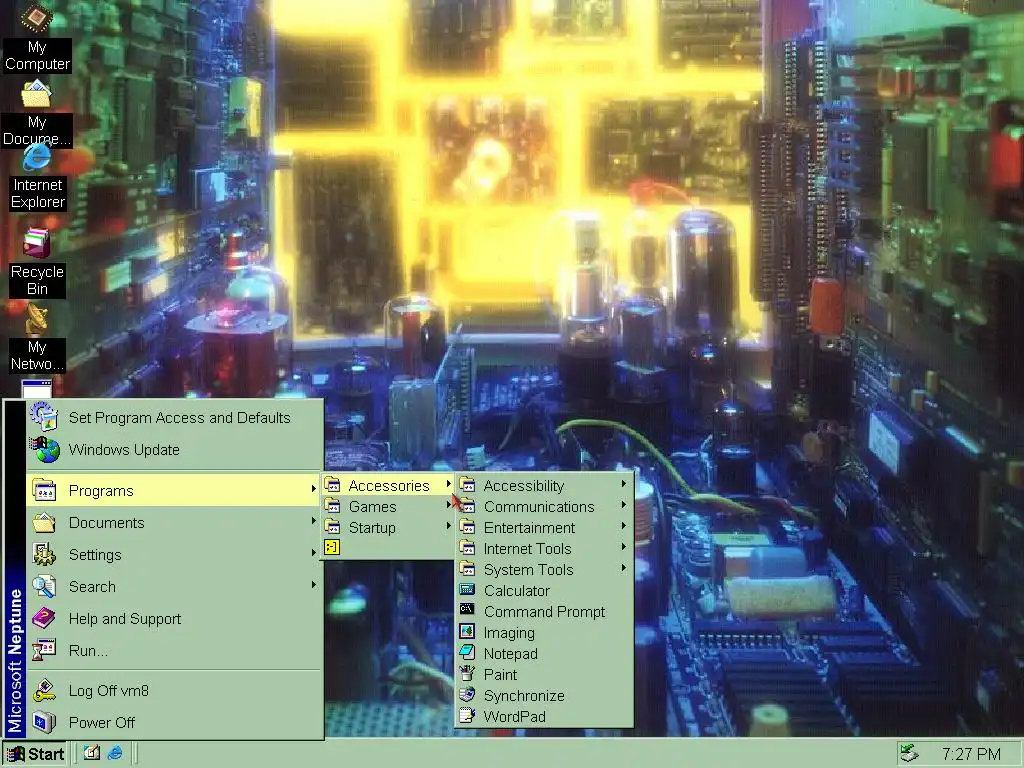
Task: Choose Power Off in Start menu
Action: [x=174, y=722]
